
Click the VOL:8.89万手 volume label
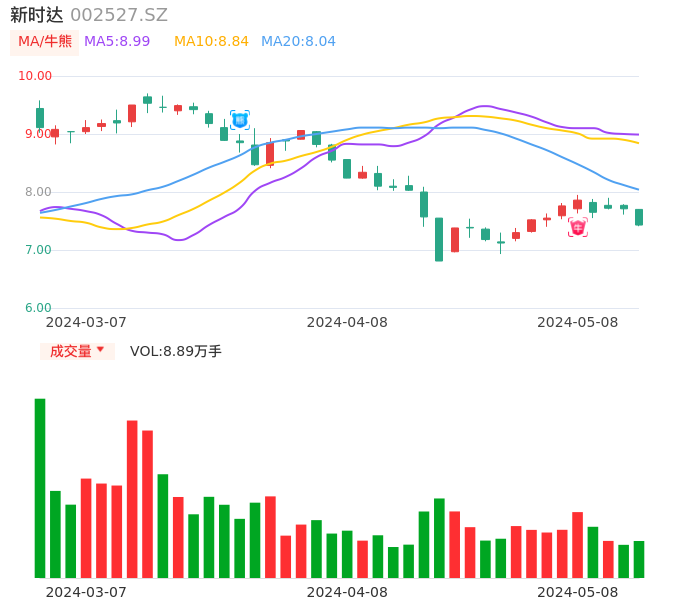(176, 351)
